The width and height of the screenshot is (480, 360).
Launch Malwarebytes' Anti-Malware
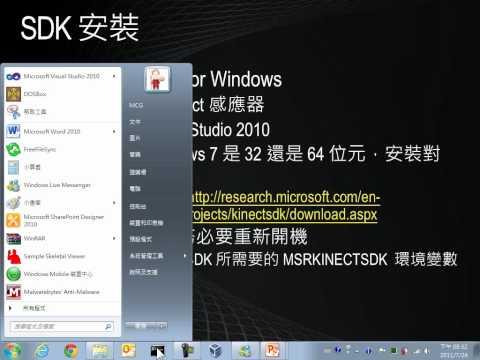62,292
